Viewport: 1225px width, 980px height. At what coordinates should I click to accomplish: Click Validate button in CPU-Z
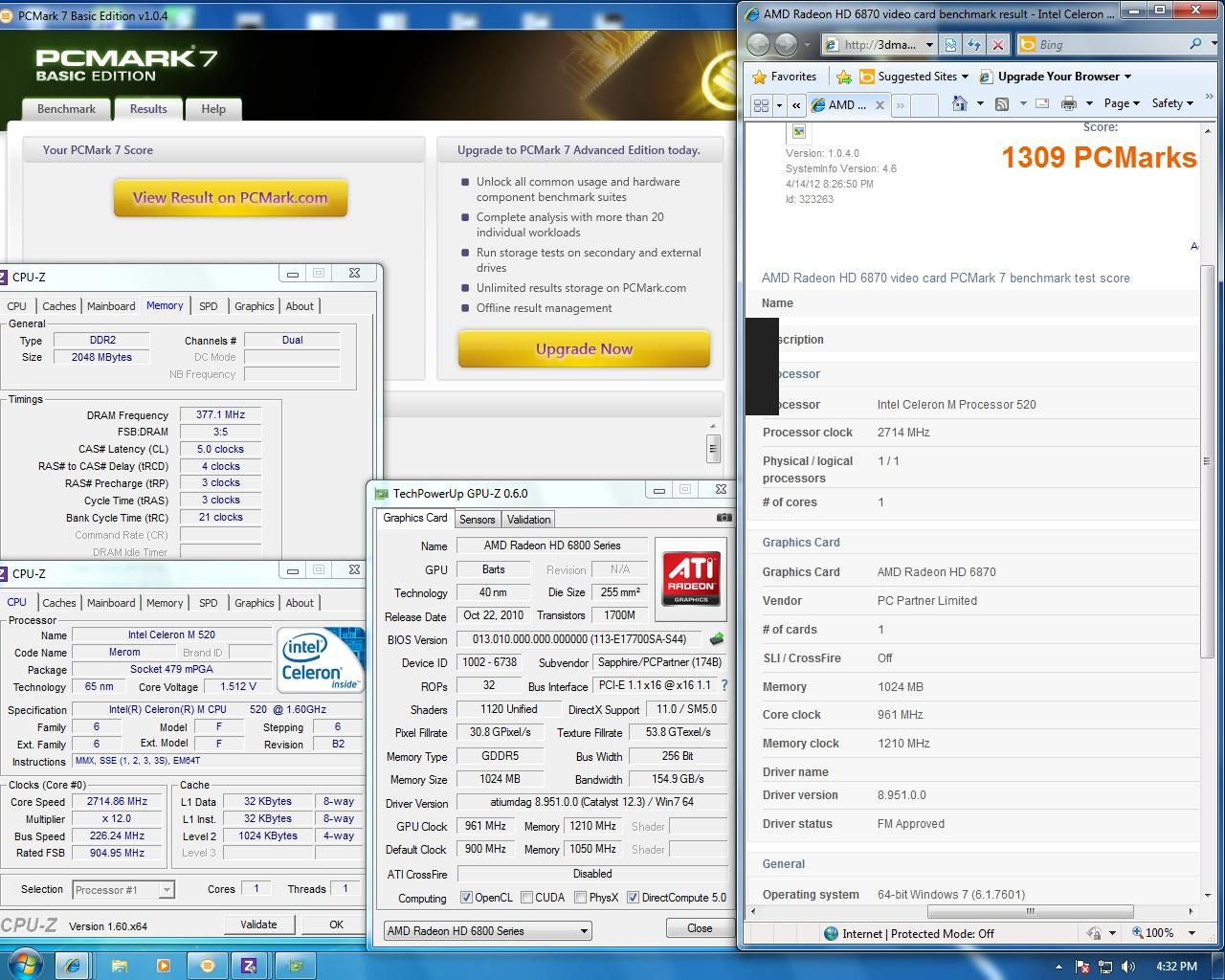[x=258, y=924]
